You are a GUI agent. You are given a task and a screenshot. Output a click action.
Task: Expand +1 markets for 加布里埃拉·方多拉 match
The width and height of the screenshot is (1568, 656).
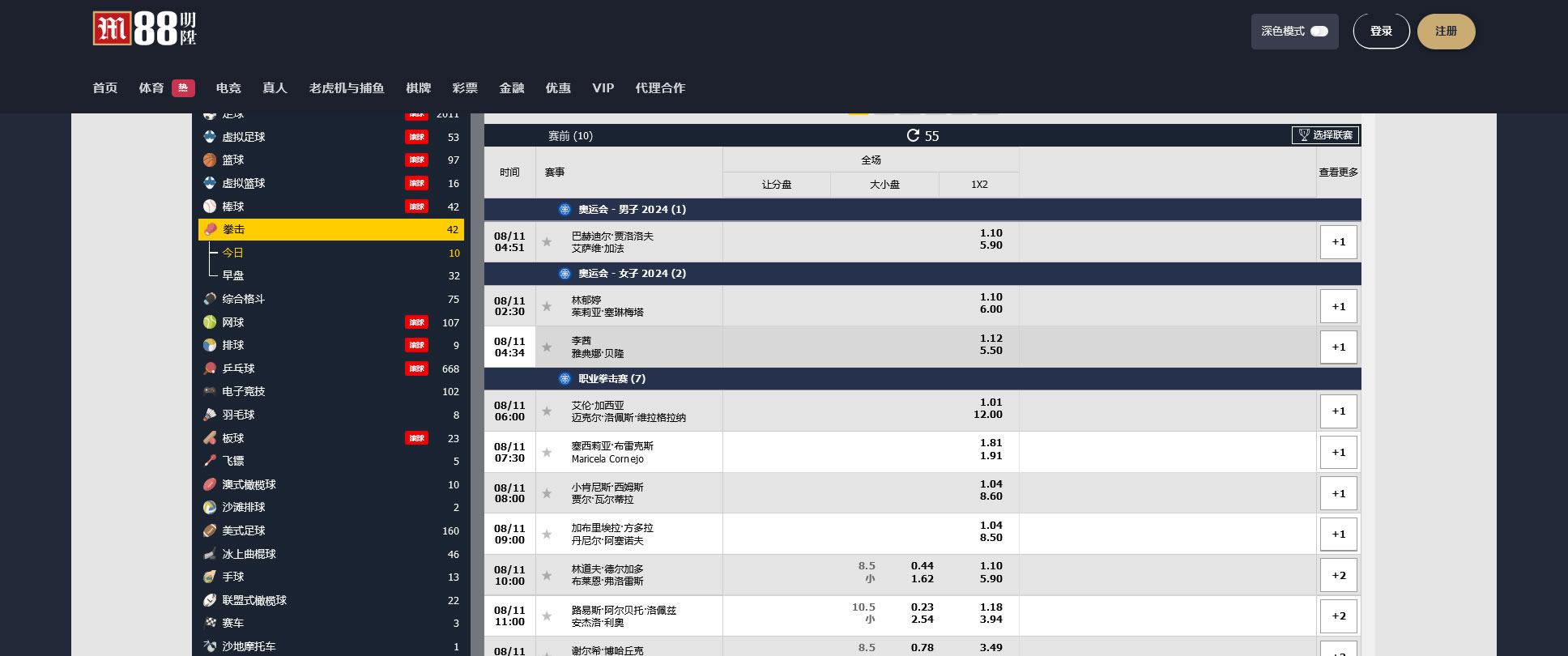tap(1338, 535)
